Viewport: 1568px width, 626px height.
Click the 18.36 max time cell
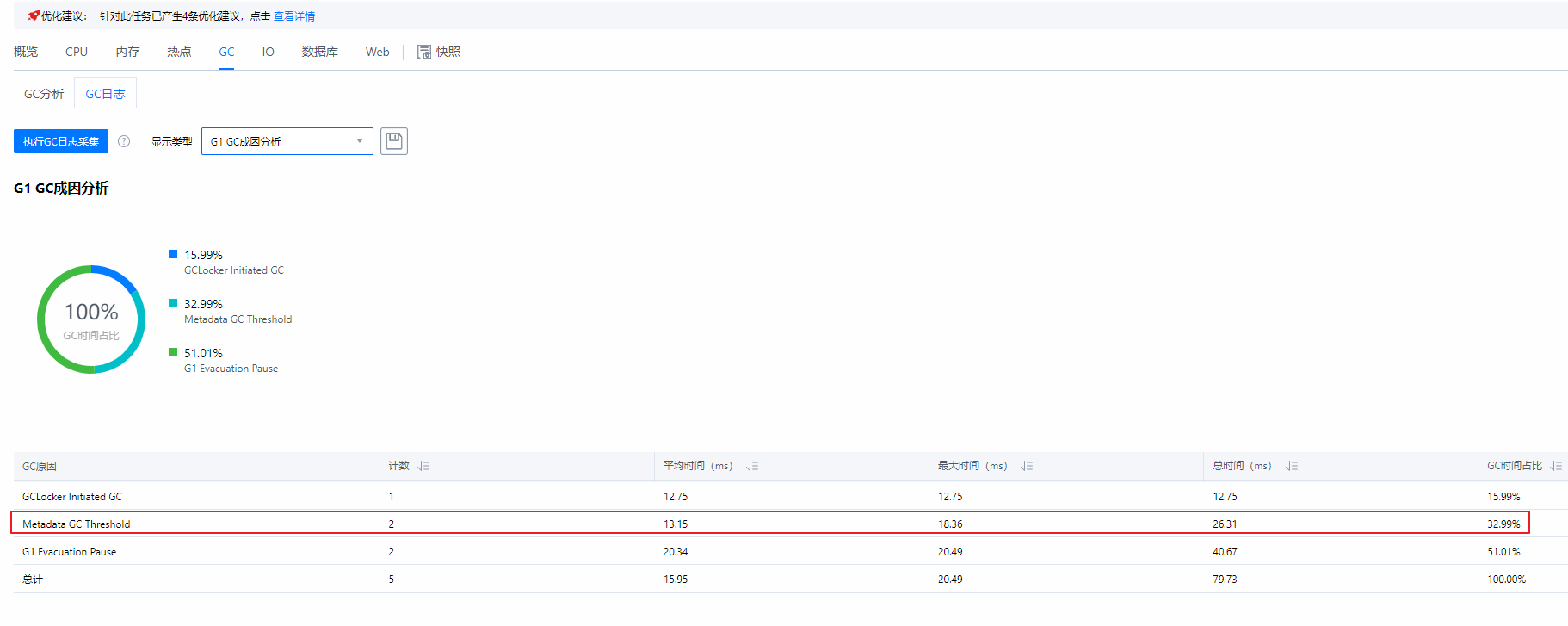point(950,524)
